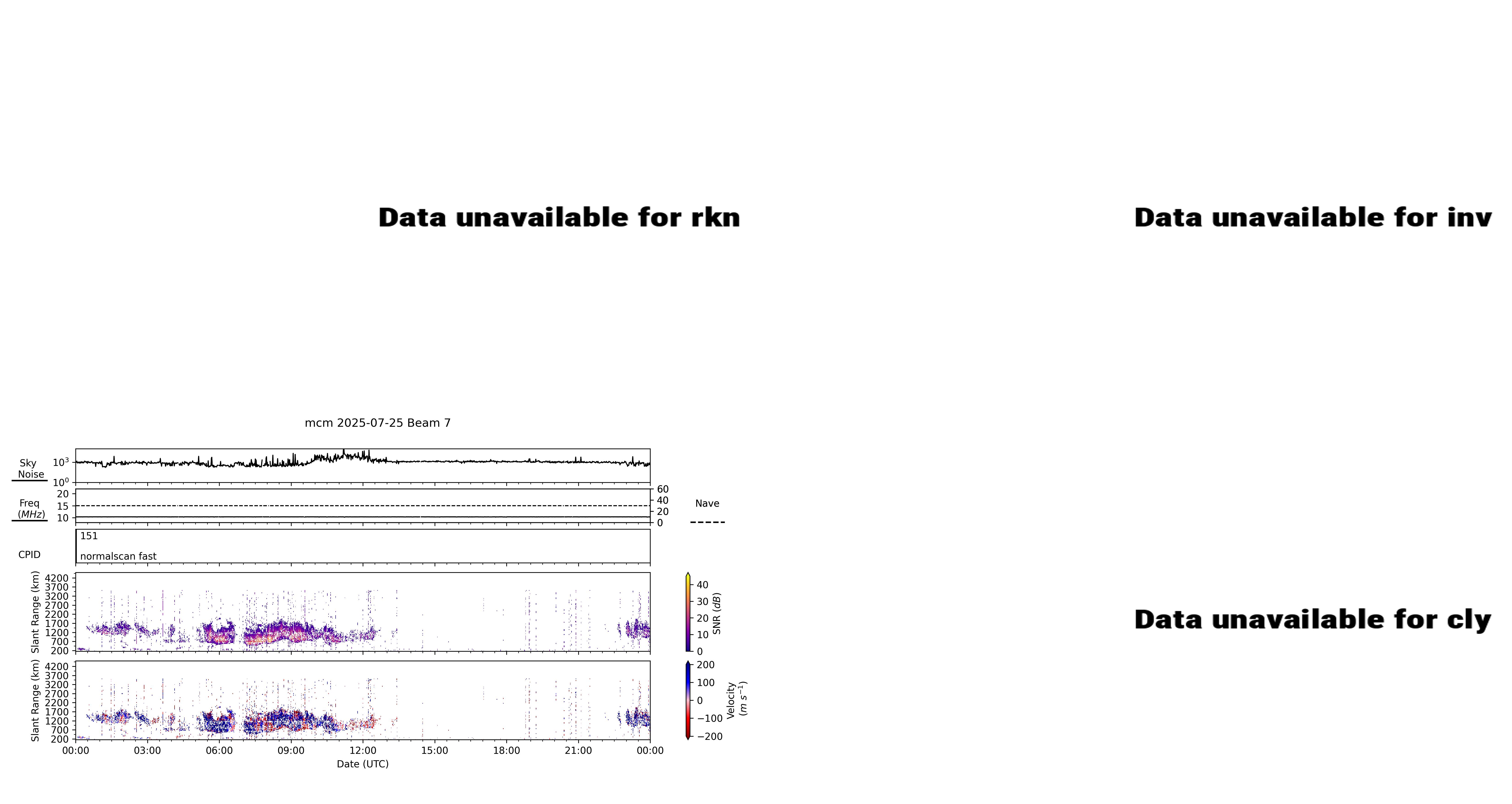Click the '21:00' time tick label

pyautogui.click(x=578, y=751)
